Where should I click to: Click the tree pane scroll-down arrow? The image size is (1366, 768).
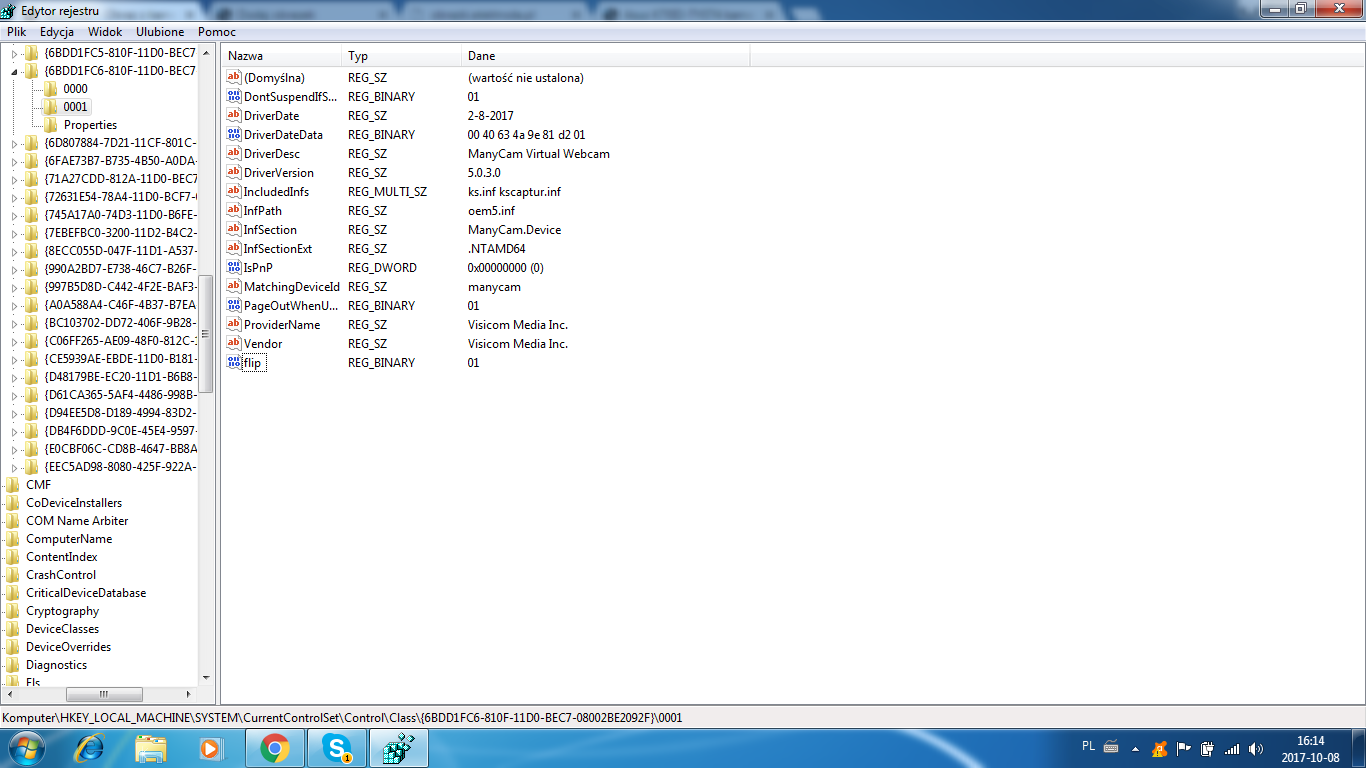(x=206, y=677)
